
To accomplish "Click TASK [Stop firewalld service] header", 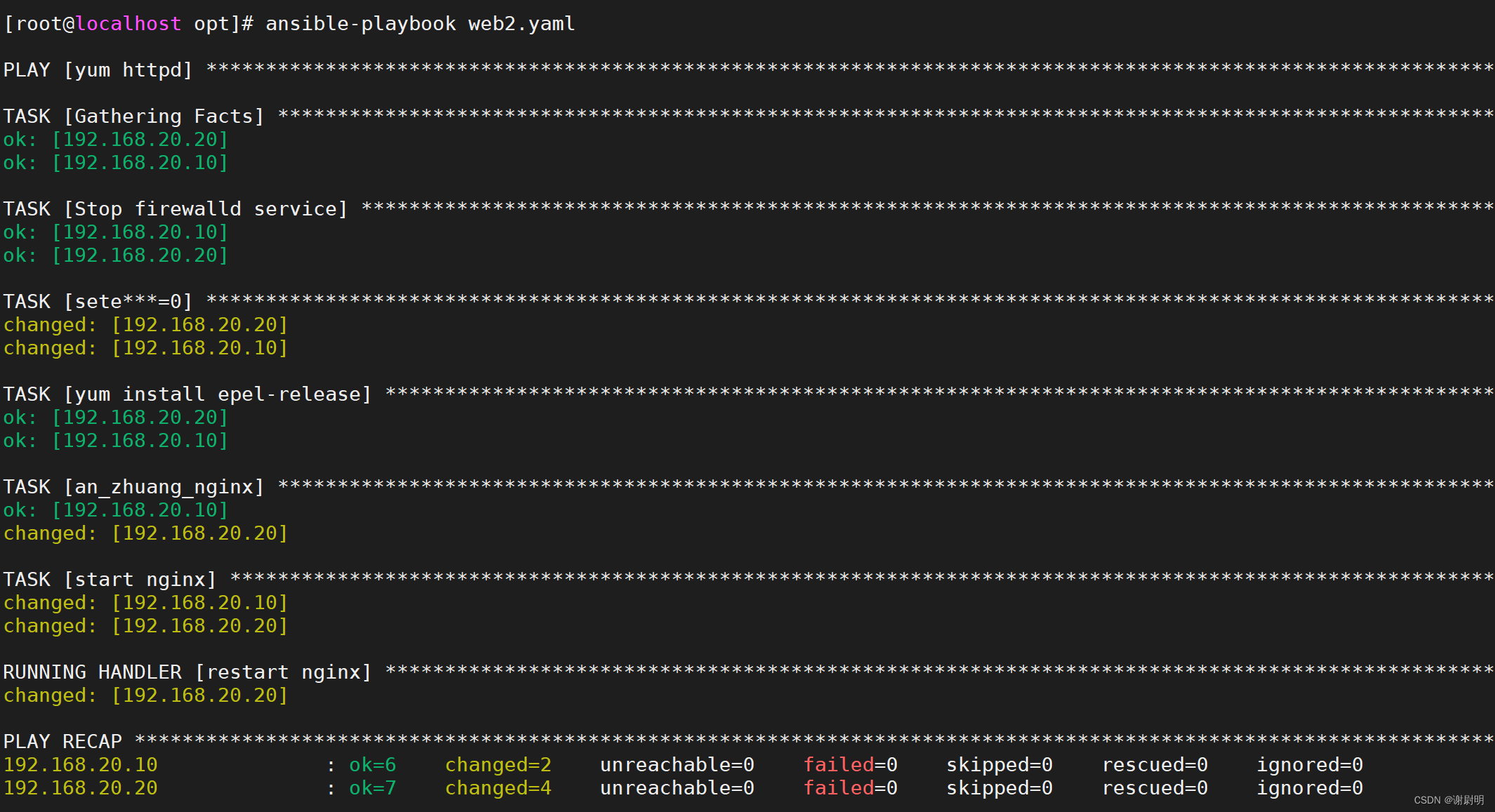I will click(176, 209).
